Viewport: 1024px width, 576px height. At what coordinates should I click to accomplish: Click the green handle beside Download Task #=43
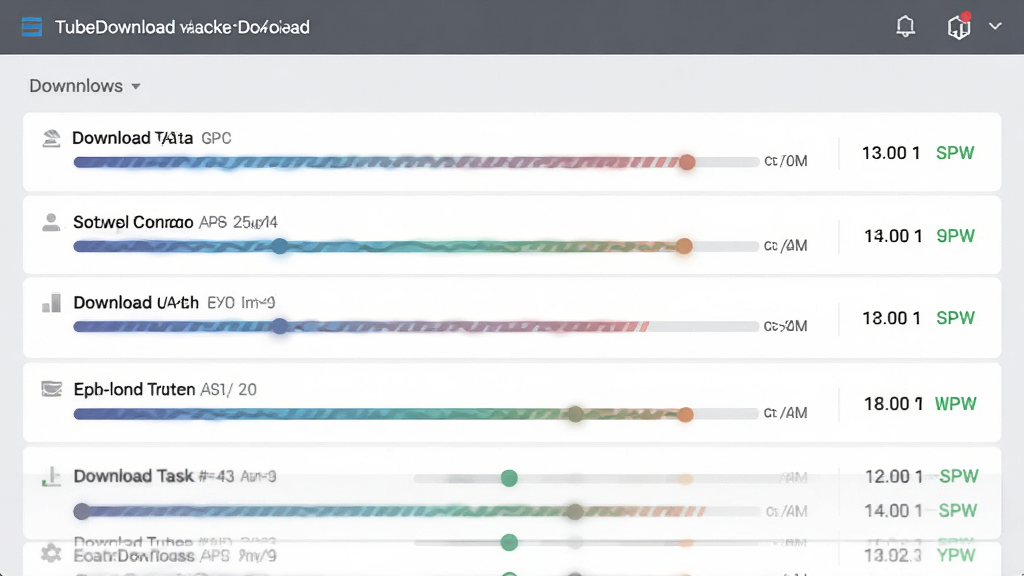[509, 478]
